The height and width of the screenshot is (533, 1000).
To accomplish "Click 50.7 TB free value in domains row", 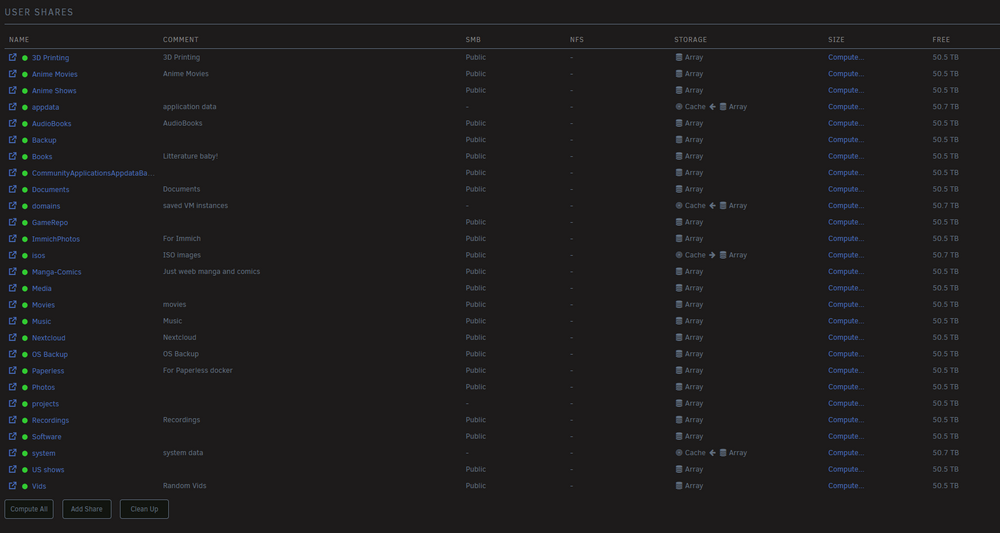I will pyautogui.click(x=945, y=205).
